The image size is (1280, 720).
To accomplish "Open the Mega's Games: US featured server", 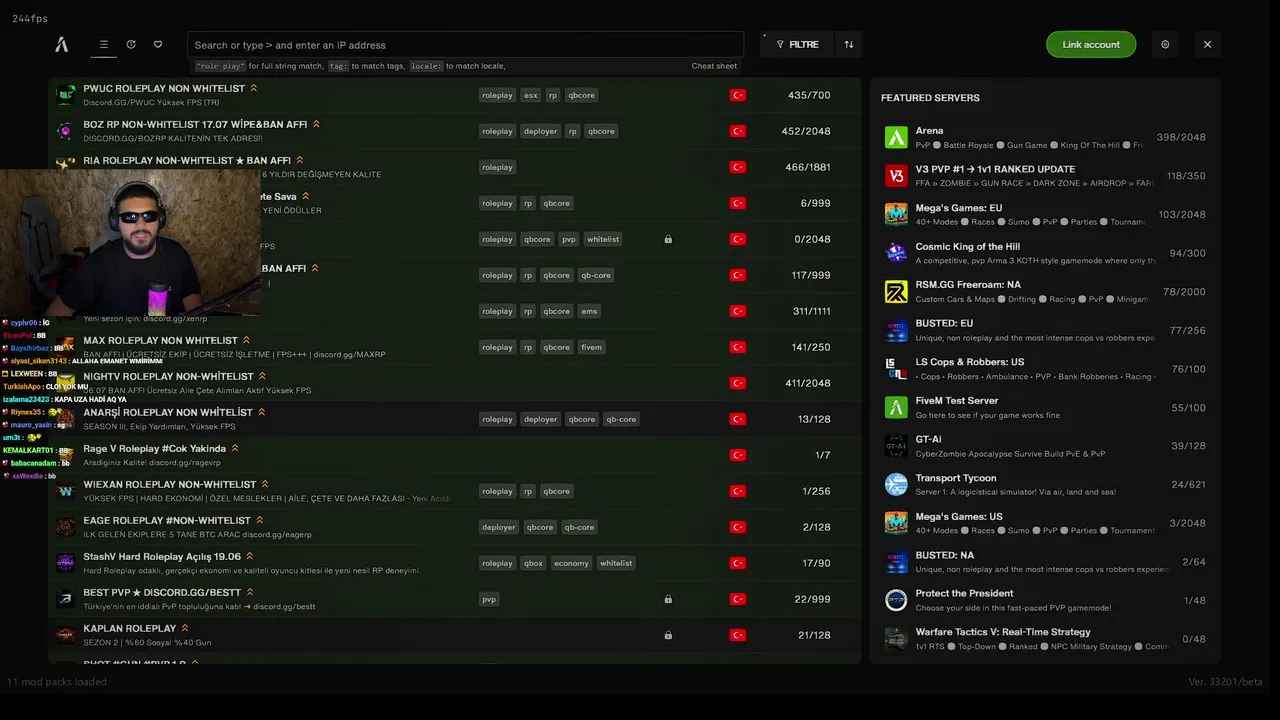I will tap(1045, 523).
